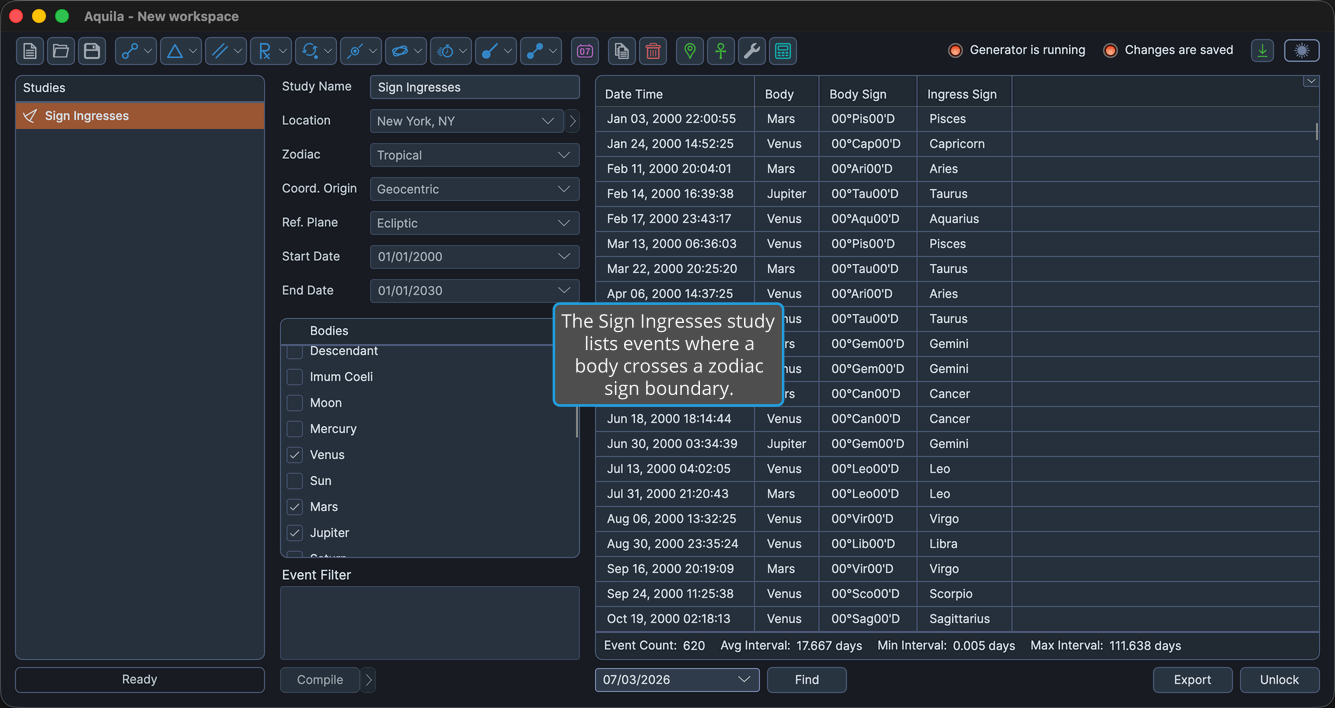The width and height of the screenshot is (1335, 708).
Task: Open the parallel lines study tool
Action: pyautogui.click(x=226, y=51)
